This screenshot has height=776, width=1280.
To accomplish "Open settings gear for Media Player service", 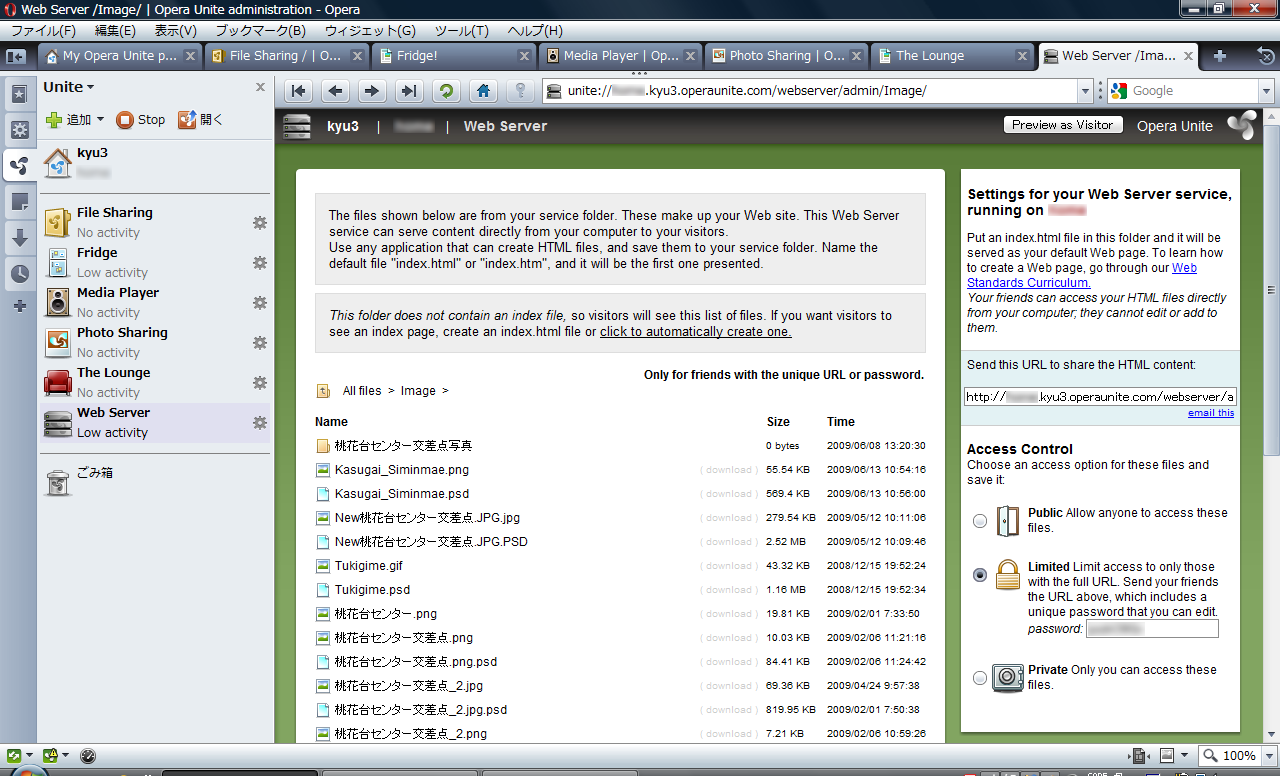I will (x=260, y=303).
